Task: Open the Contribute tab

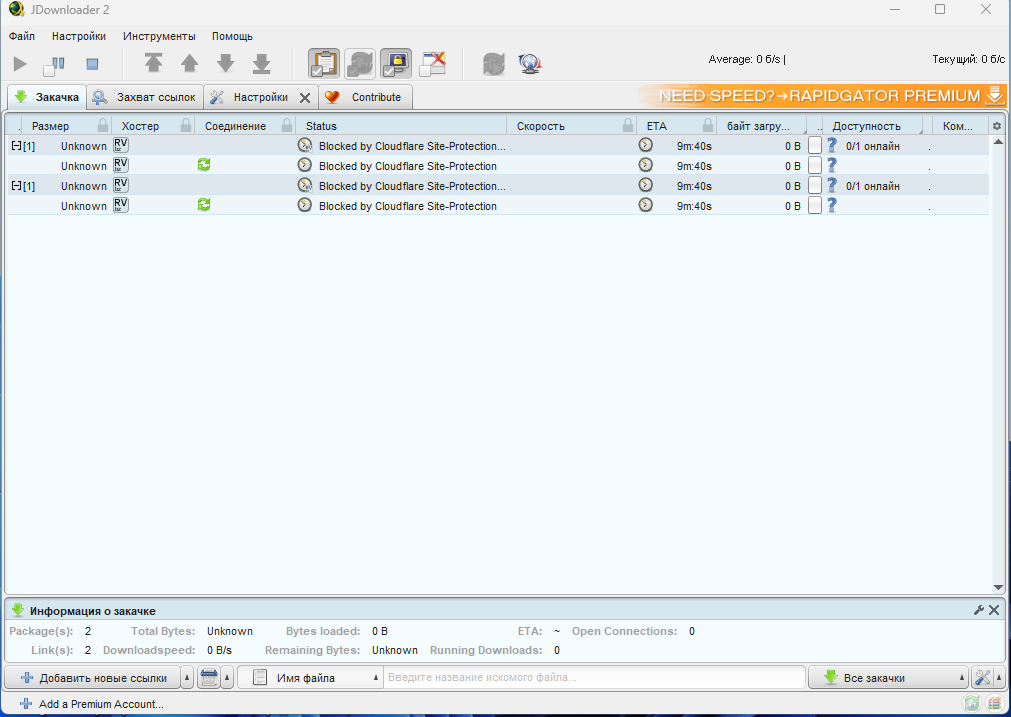Action: click(x=366, y=97)
